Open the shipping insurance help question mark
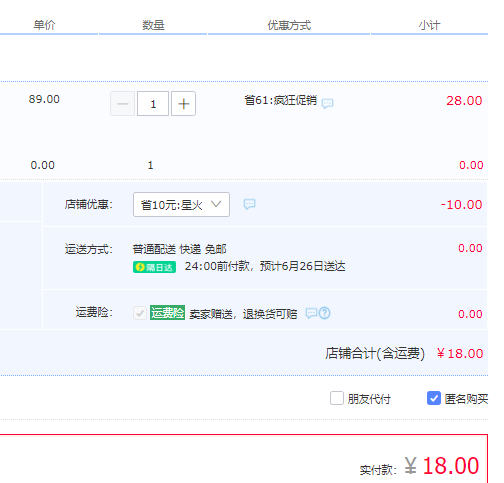 pyautogui.click(x=324, y=313)
